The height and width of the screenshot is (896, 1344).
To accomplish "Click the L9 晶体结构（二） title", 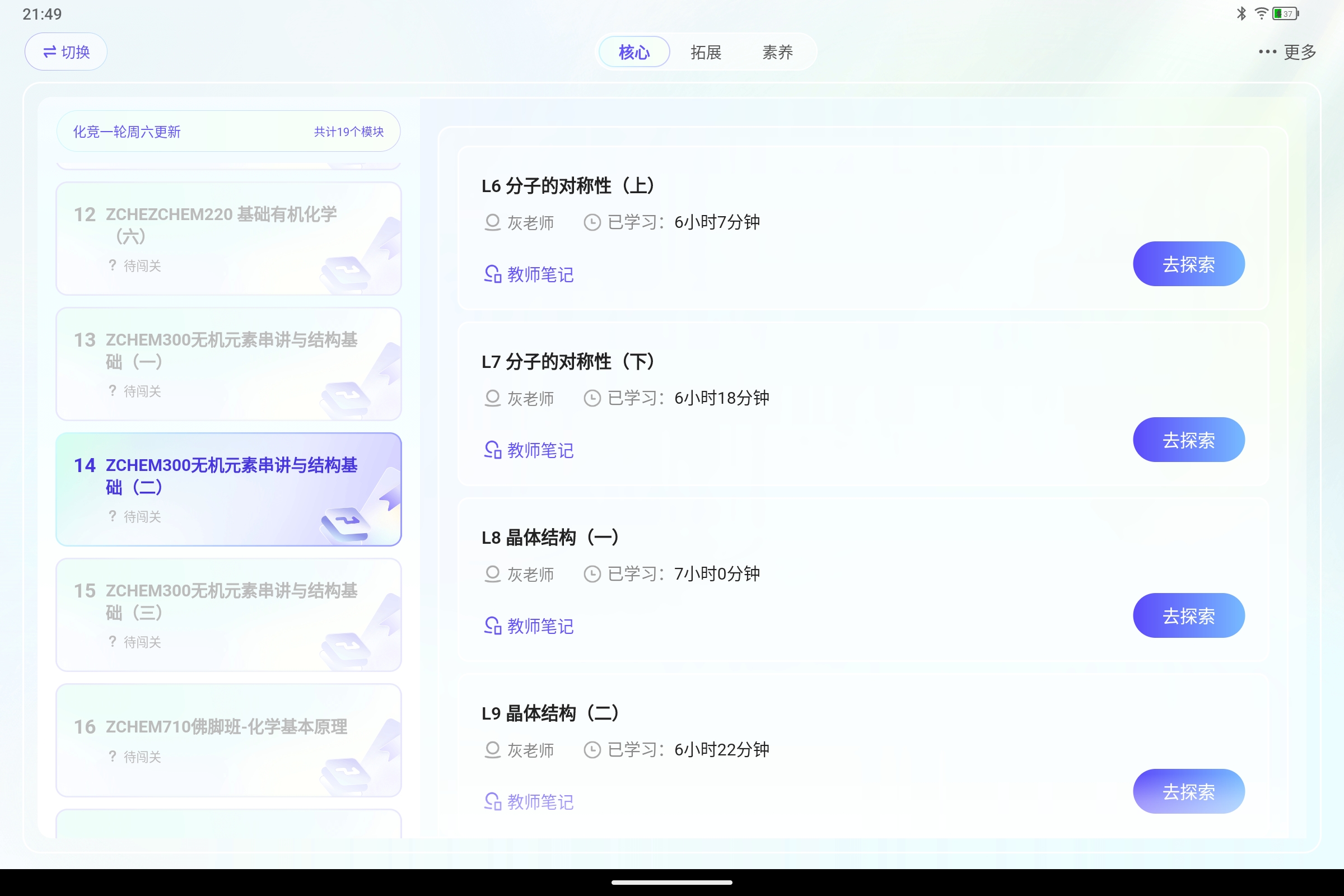I will click(550, 713).
